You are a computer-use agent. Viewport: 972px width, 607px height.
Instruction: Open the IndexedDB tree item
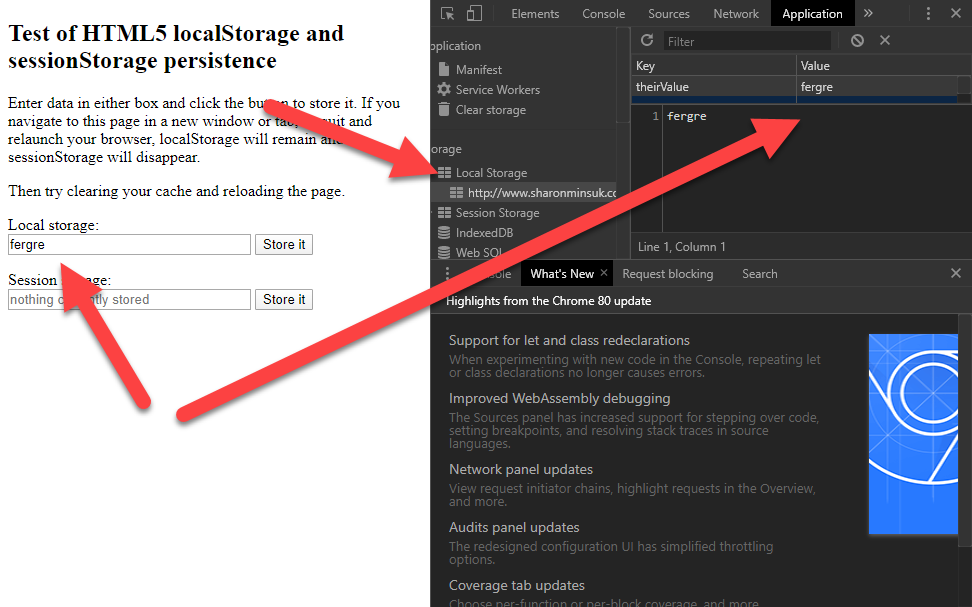coord(484,233)
